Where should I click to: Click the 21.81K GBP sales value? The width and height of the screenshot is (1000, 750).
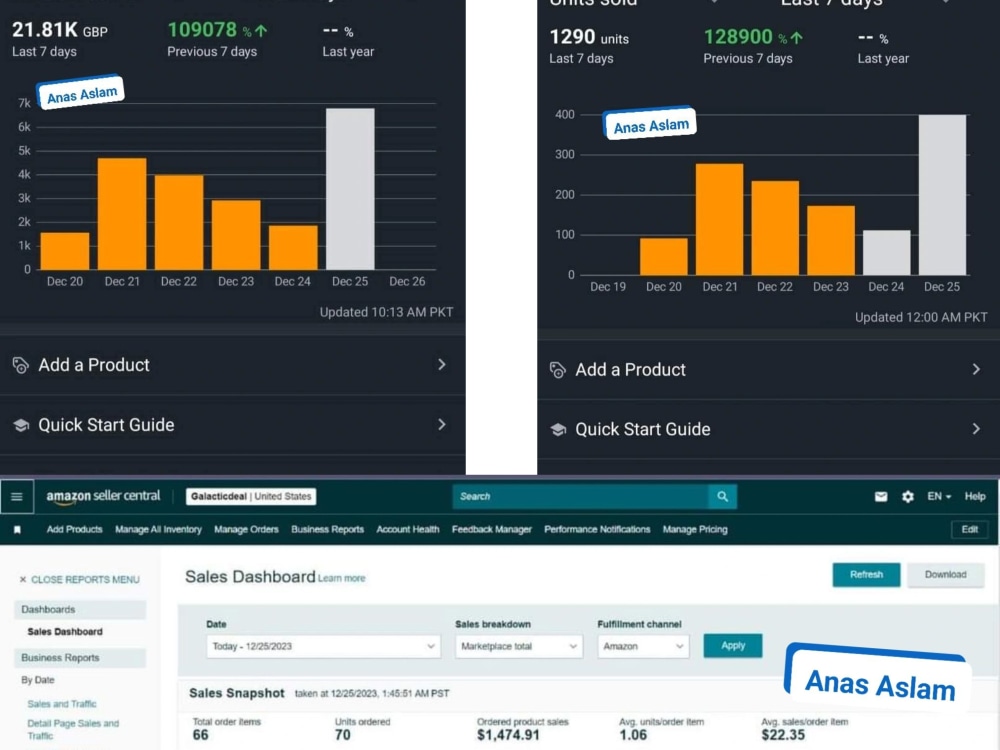[x=60, y=30]
